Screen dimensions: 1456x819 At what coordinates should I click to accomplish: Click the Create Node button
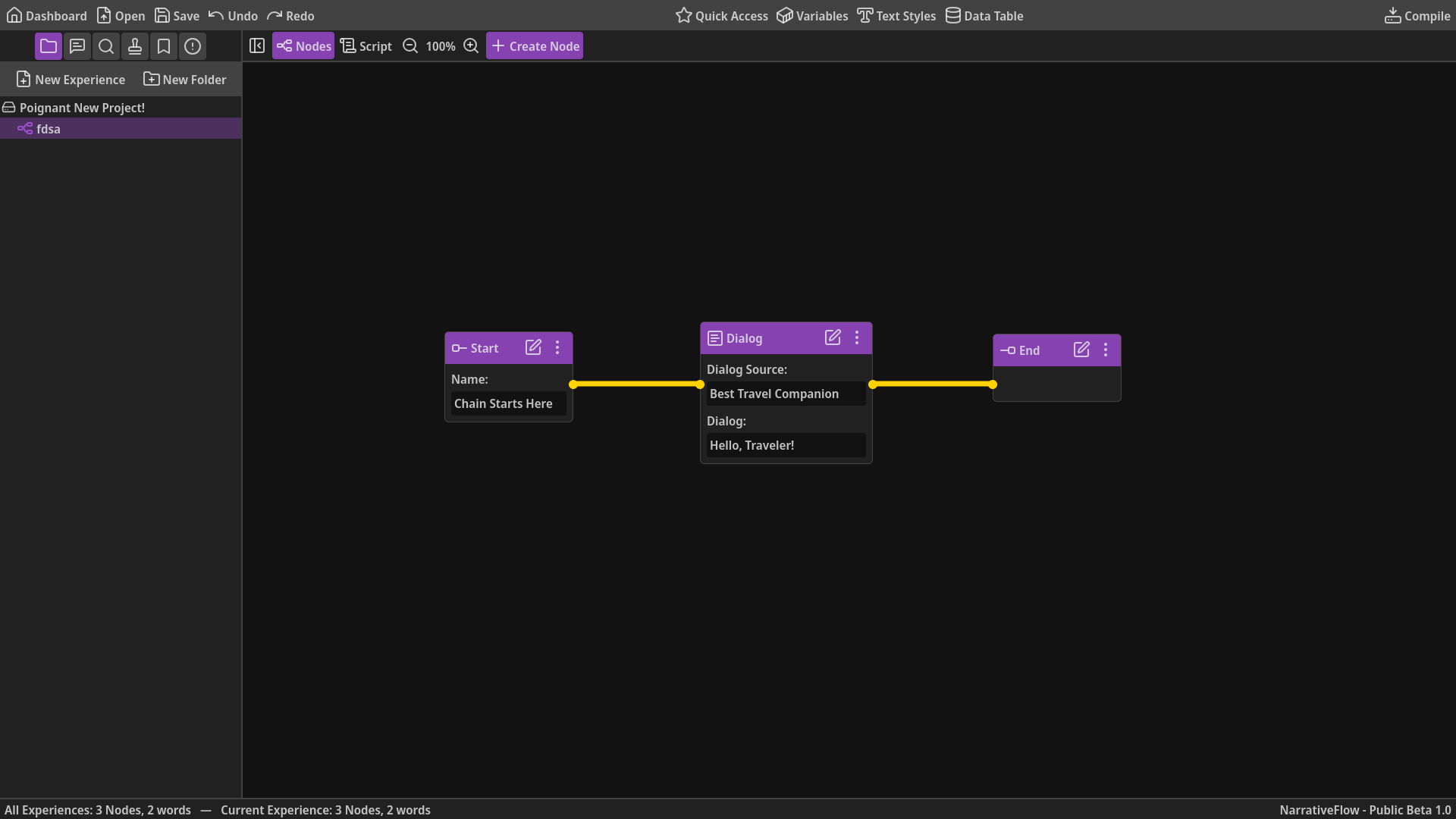pos(535,46)
